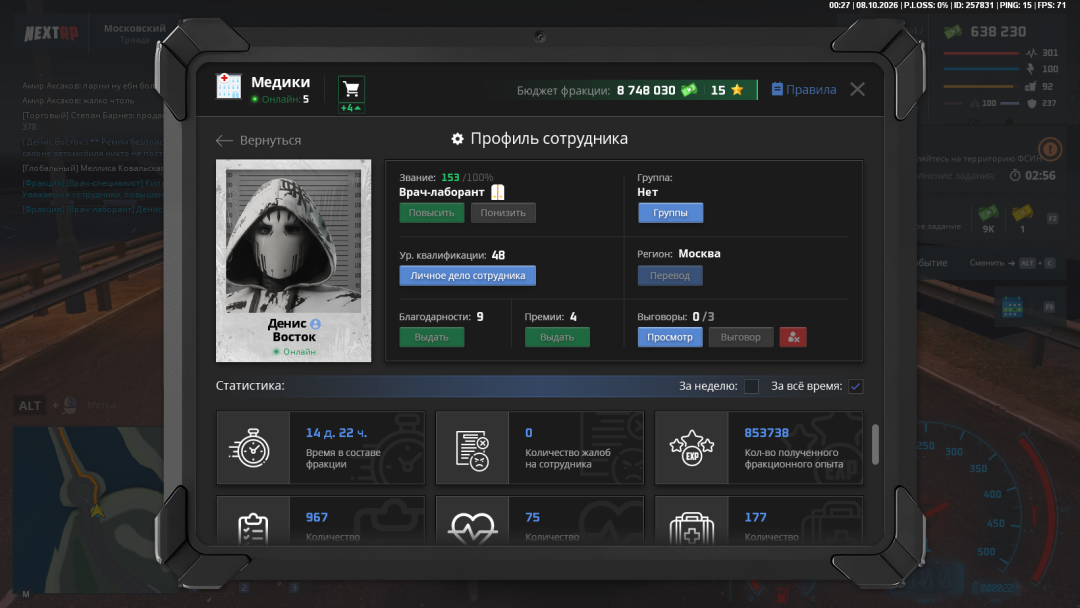Image resolution: width=1080 pixels, height=608 pixels.
Task: Click the 853738 faction experience value
Action: tap(767, 433)
